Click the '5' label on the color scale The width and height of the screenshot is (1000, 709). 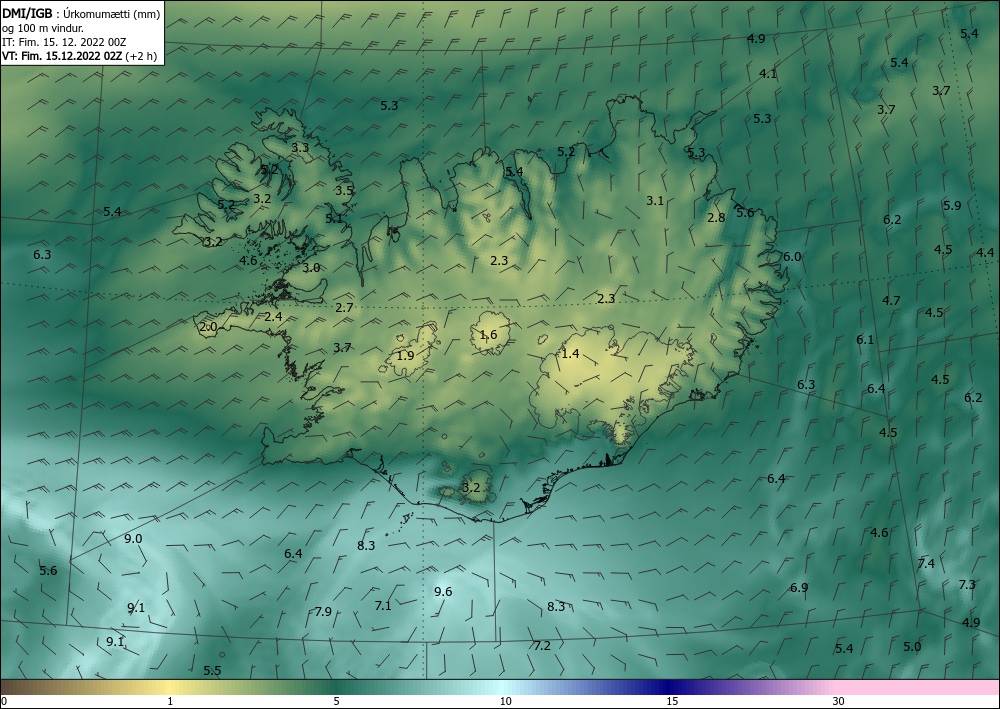coord(336,701)
